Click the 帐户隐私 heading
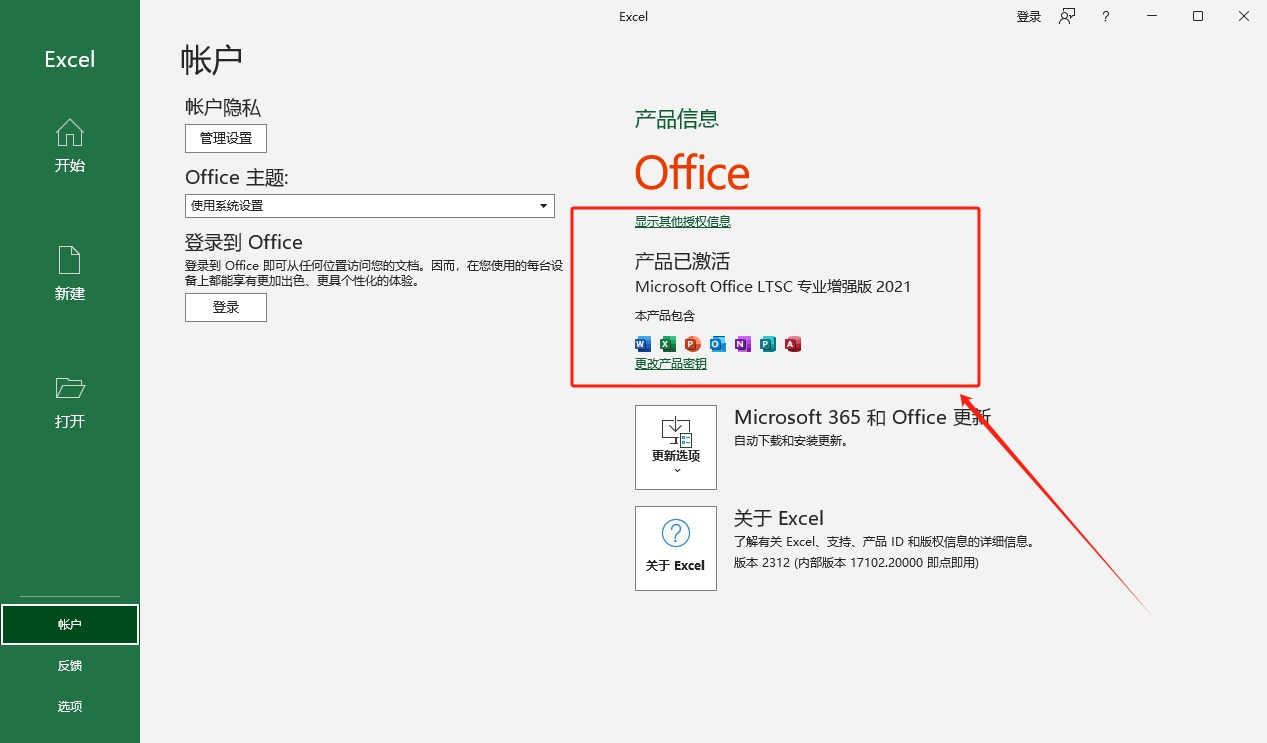The height and width of the screenshot is (743, 1267). click(x=223, y=107)
